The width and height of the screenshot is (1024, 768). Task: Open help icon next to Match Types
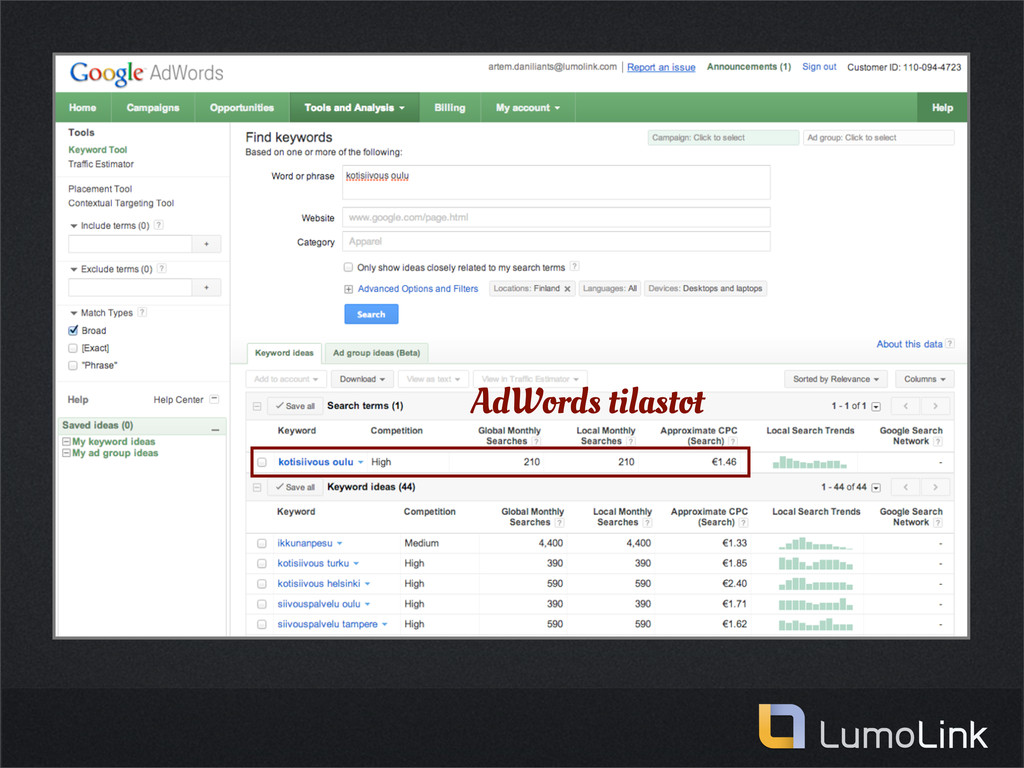[x=142, y=312]
